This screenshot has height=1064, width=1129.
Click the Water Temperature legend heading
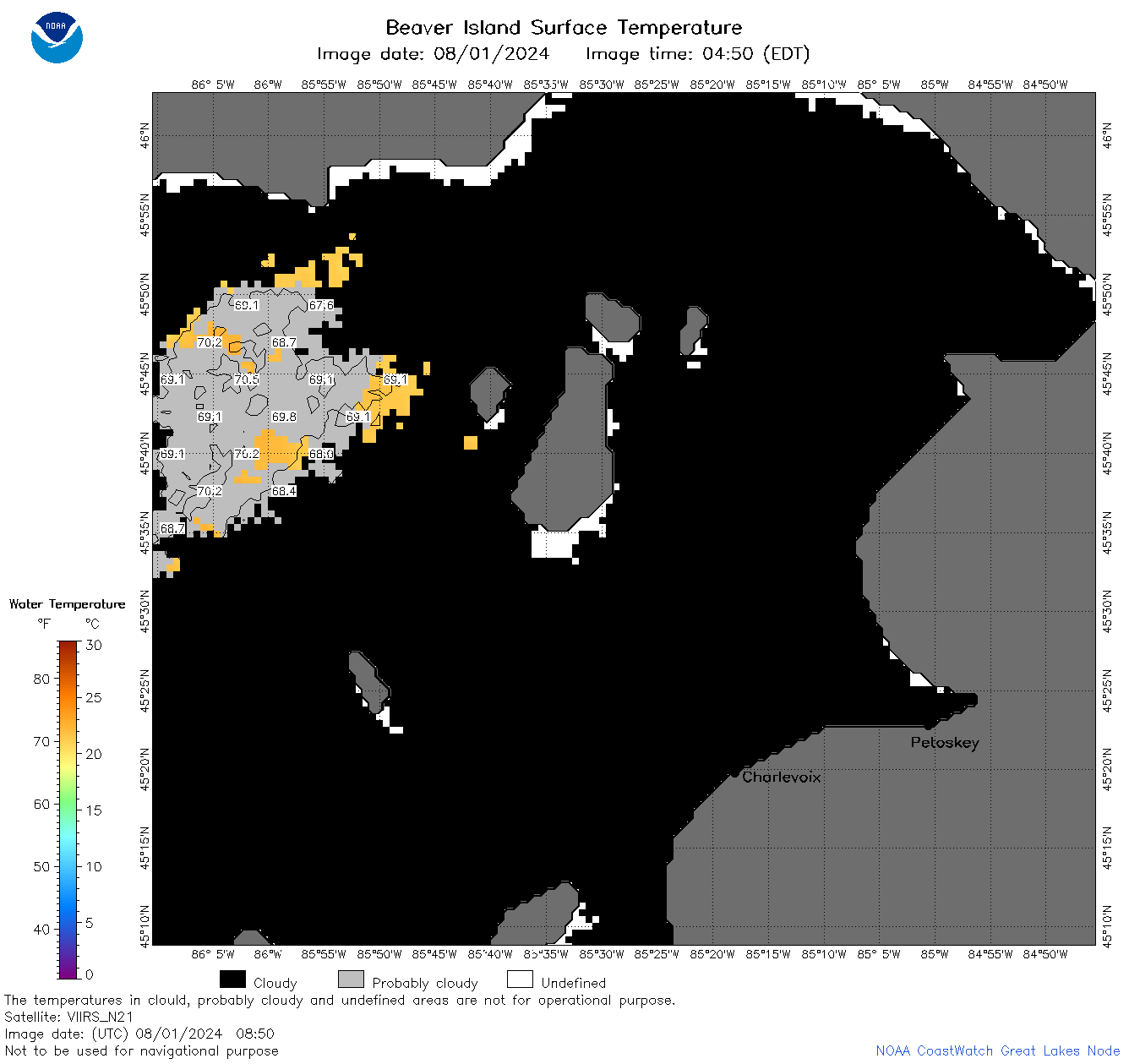(x=68, y=604)
